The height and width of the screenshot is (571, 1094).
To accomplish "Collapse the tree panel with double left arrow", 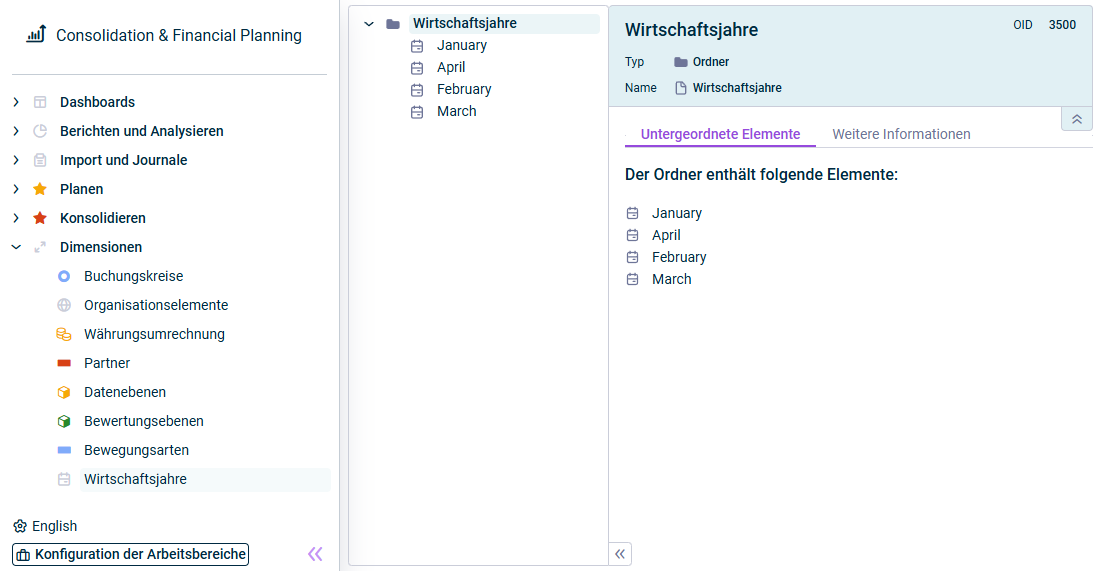I will click(x=620, y=554).
